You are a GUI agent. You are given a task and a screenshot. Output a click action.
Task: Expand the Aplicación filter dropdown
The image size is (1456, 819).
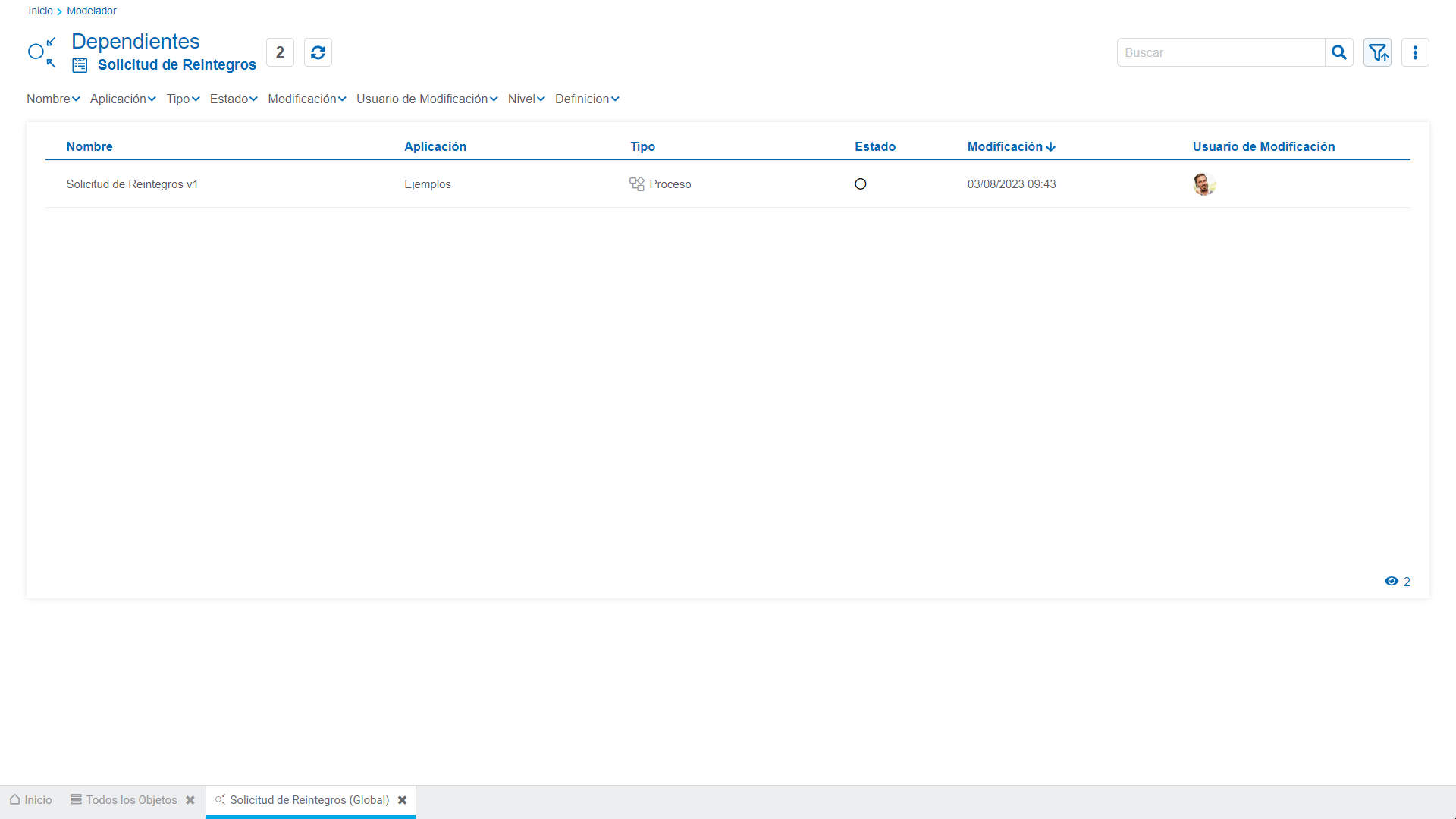(123, 99)
